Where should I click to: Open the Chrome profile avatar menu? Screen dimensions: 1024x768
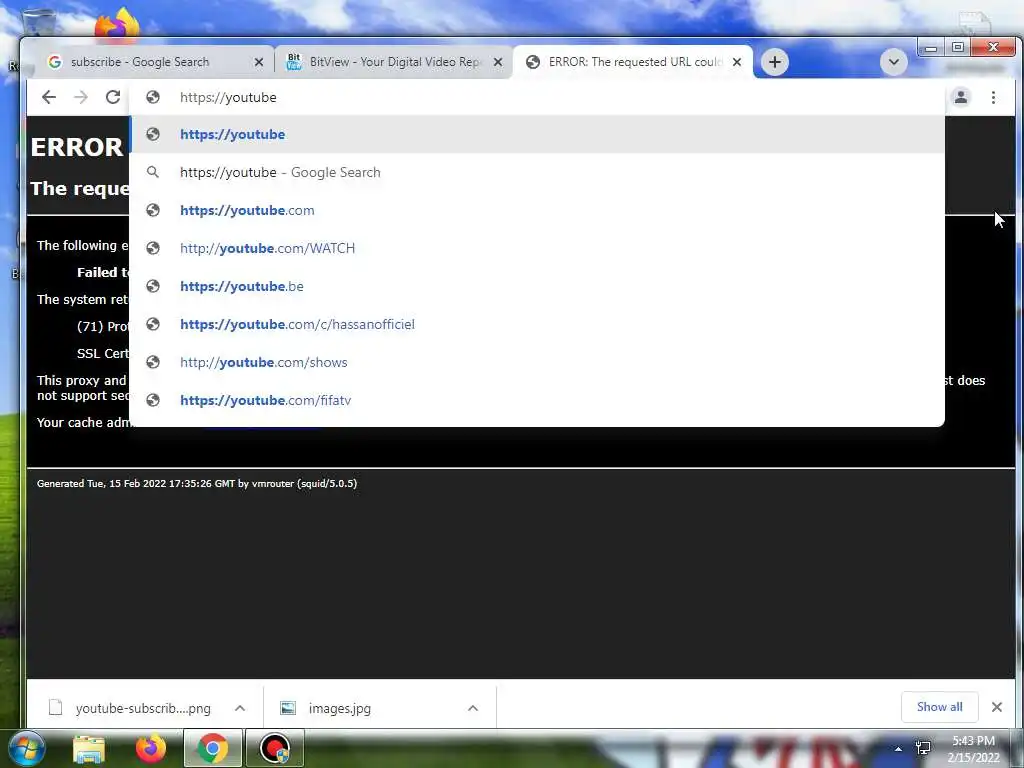(x=961, y=97)
